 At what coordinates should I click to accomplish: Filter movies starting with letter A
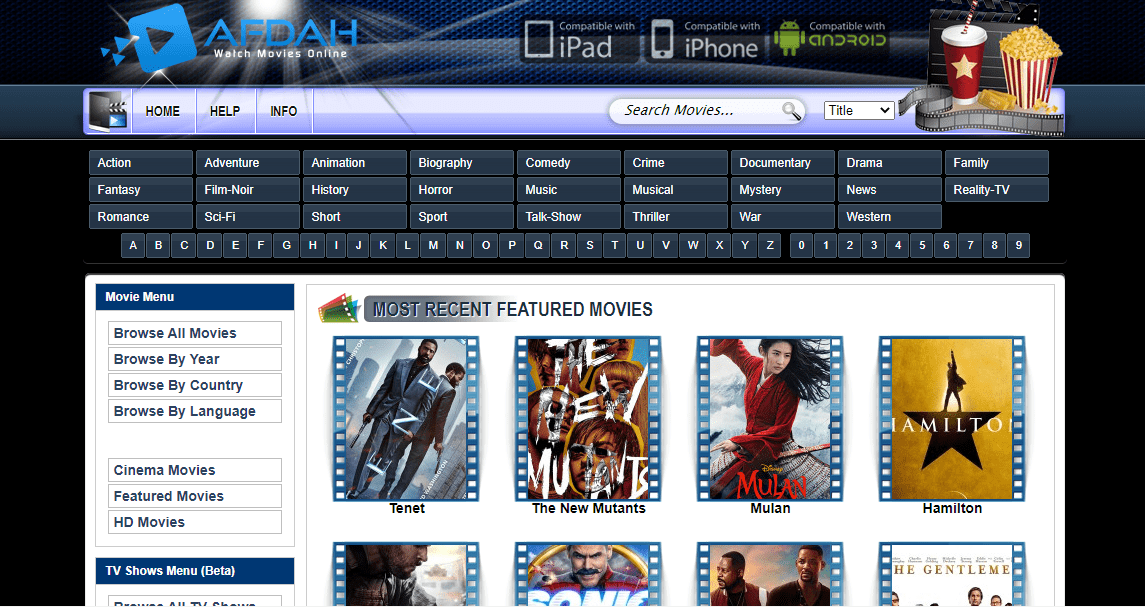133,245
